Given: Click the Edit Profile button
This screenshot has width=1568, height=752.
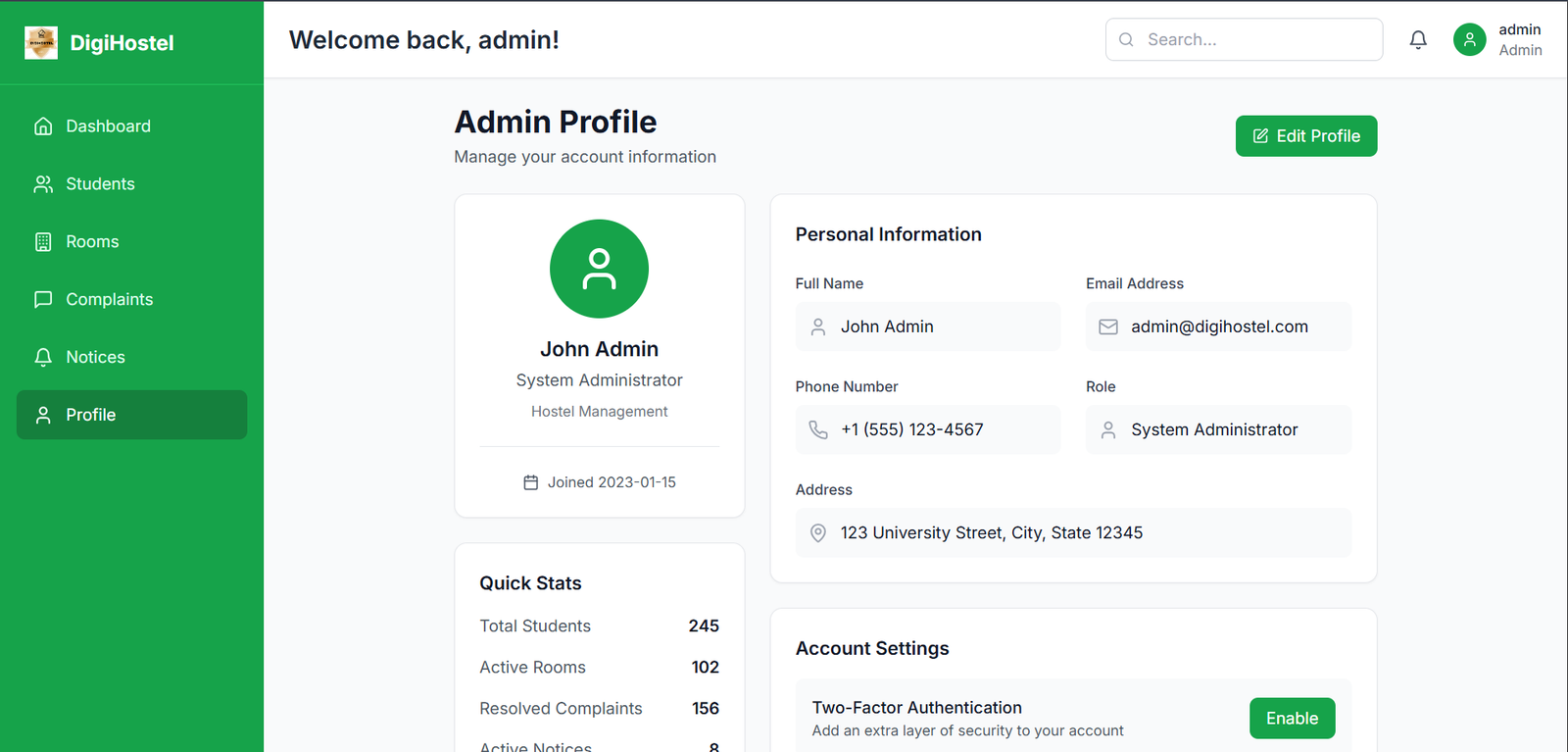Looking at the screenshot, I should pyautogui.click(x=1306, y=136).
